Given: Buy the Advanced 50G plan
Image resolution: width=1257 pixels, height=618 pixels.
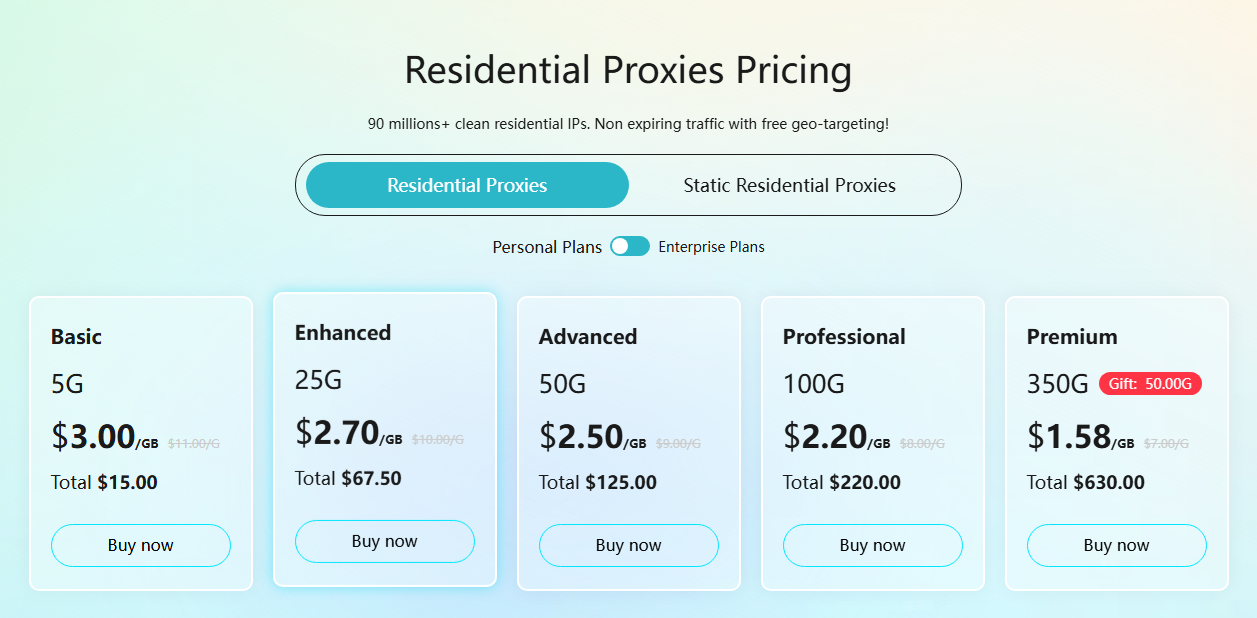Looking at the screenshot, I should tap(629, 545).
